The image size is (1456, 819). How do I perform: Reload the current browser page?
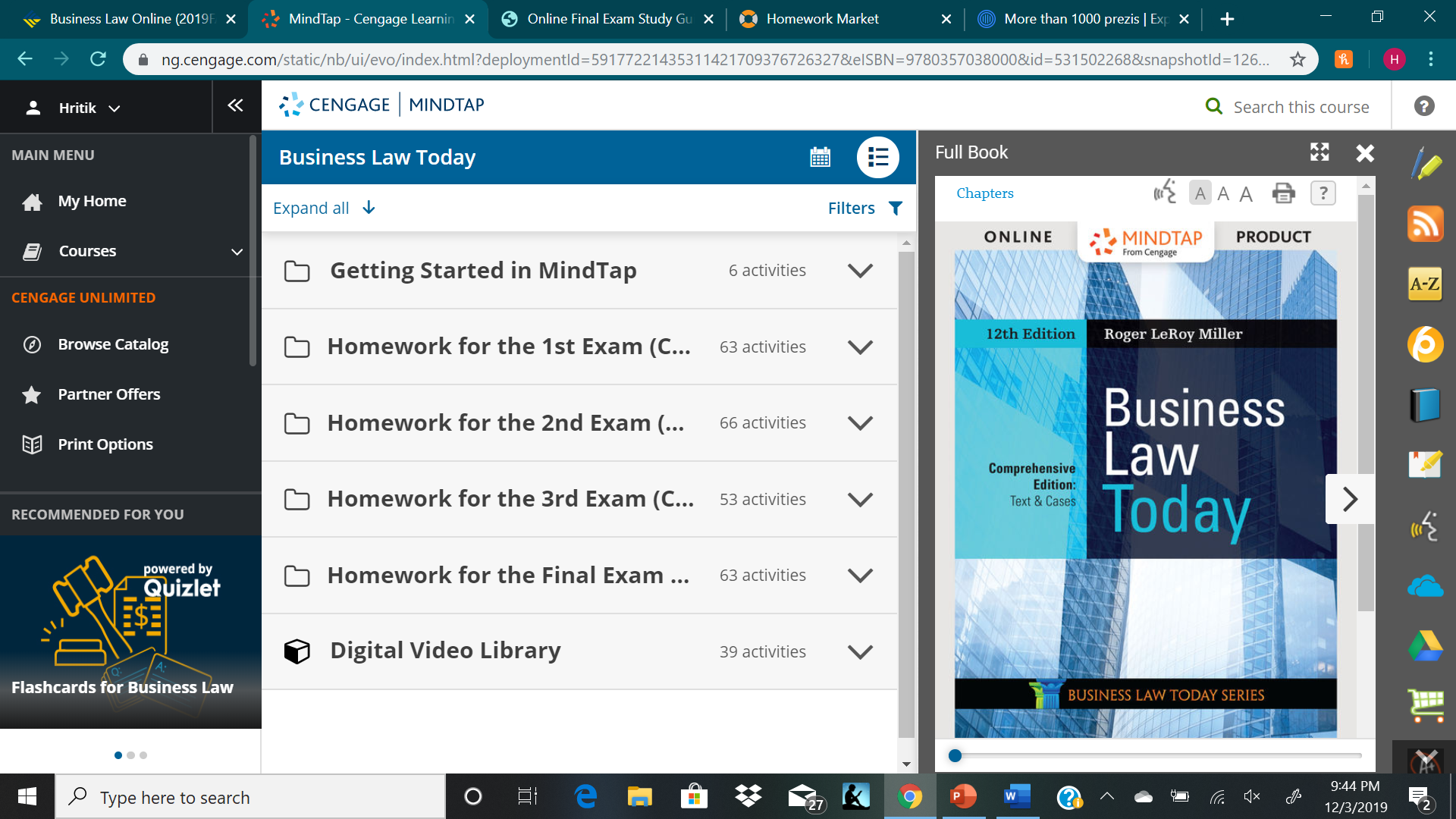click(x=98, y=59)
